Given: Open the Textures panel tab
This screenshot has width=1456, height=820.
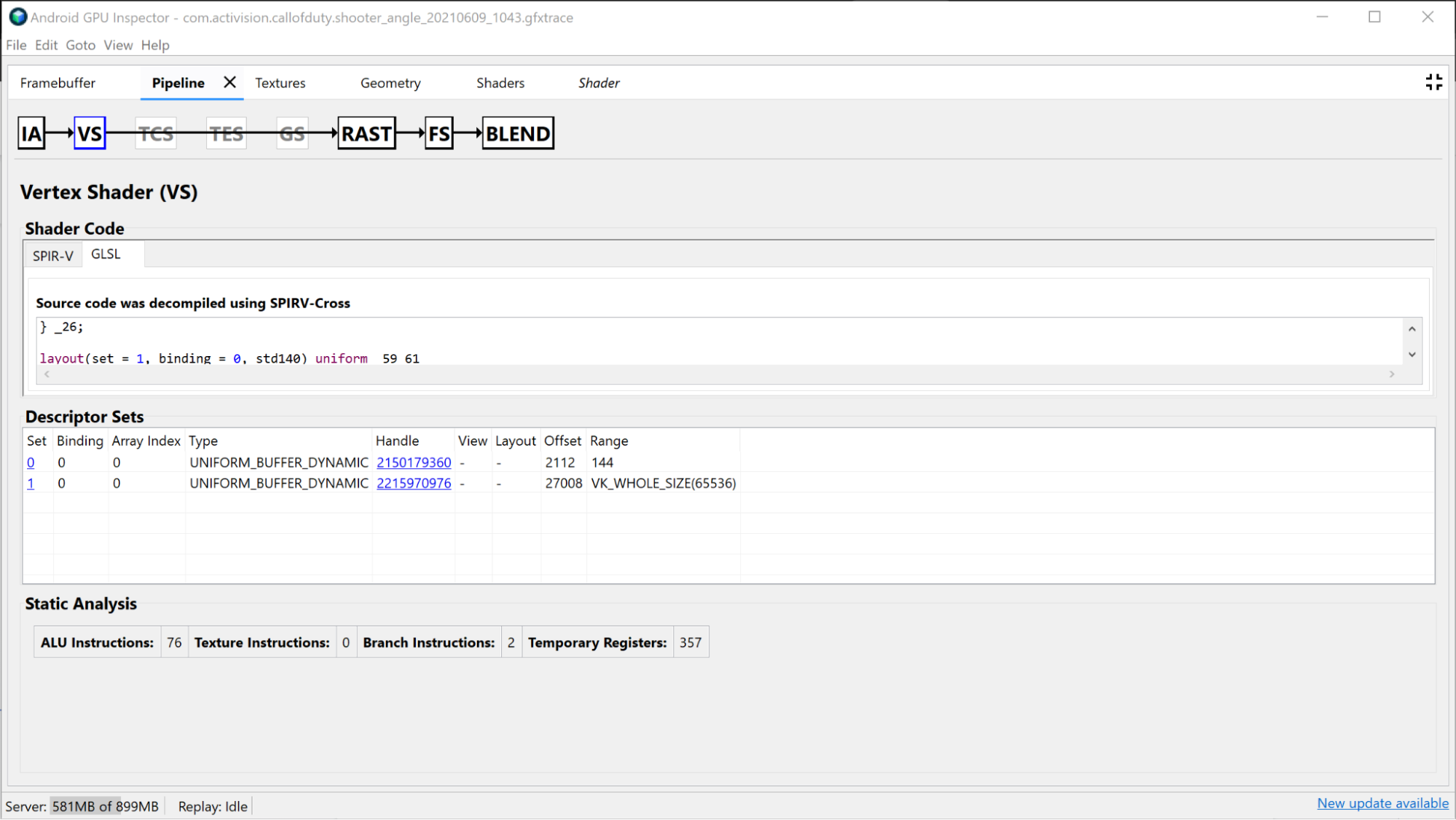Looking at the screenshot, I should click(x=280, y=83).
